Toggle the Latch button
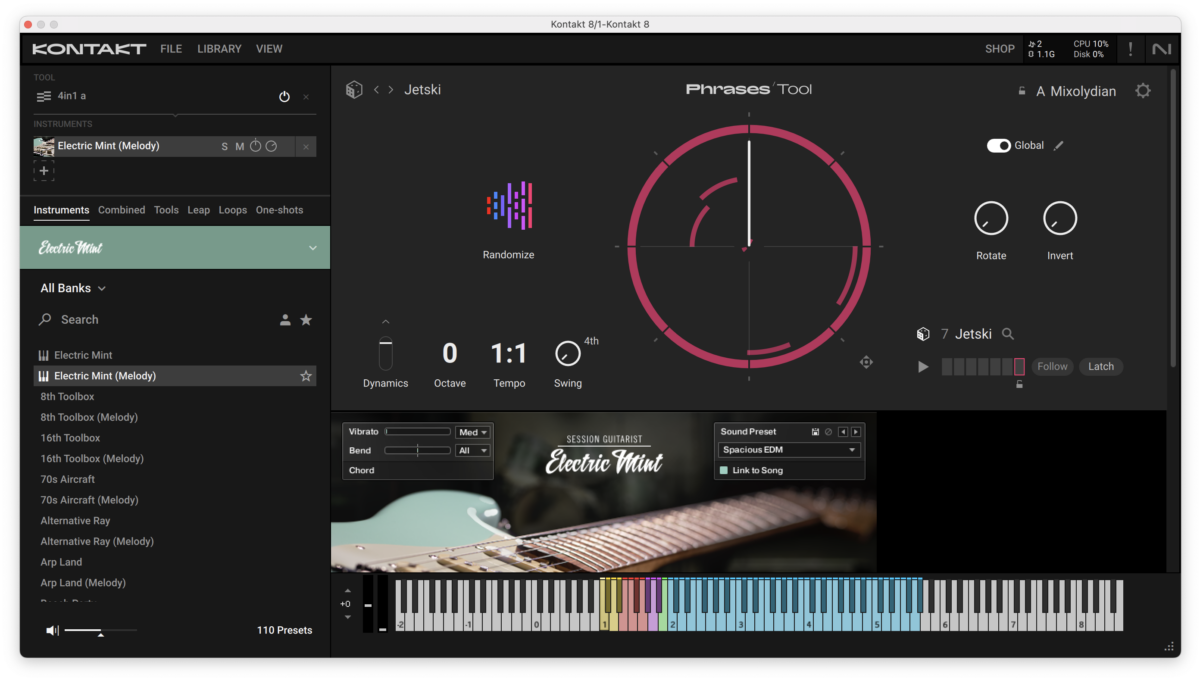 tap(1101, 367)
